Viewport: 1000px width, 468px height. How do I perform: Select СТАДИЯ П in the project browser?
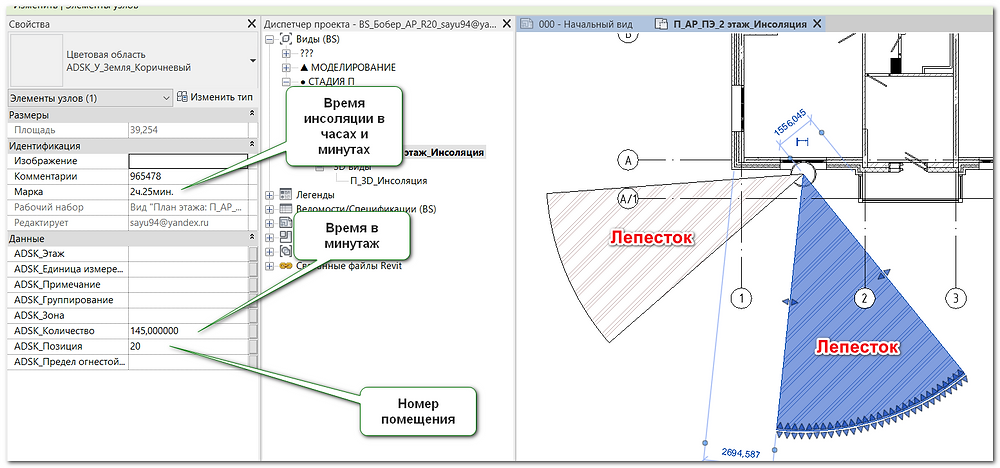click(332, 82)
